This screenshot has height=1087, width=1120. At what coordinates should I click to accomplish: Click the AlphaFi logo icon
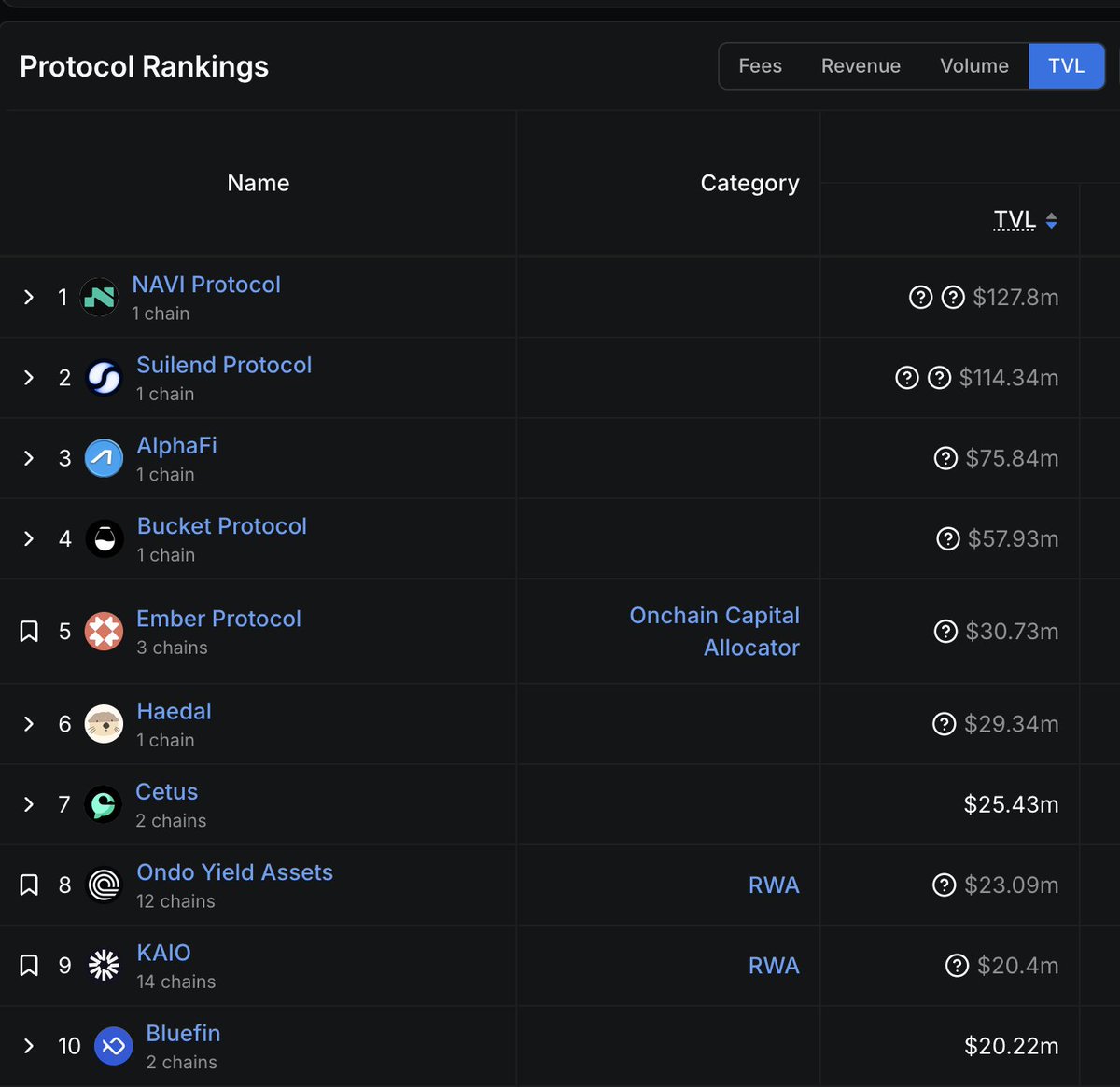pyautogui.click(x=104, y=458)
